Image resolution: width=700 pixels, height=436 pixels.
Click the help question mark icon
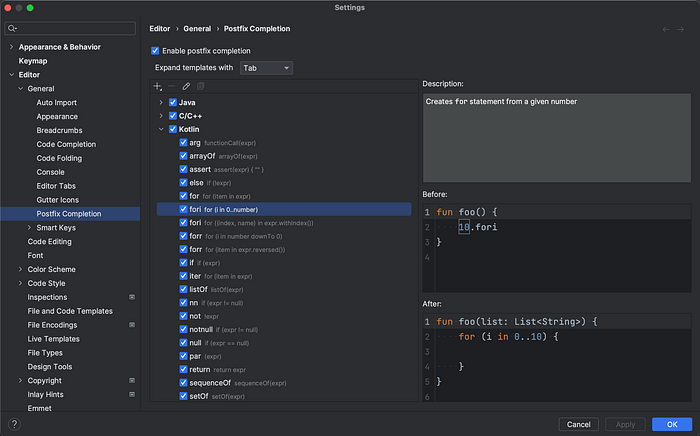(14, 423)
